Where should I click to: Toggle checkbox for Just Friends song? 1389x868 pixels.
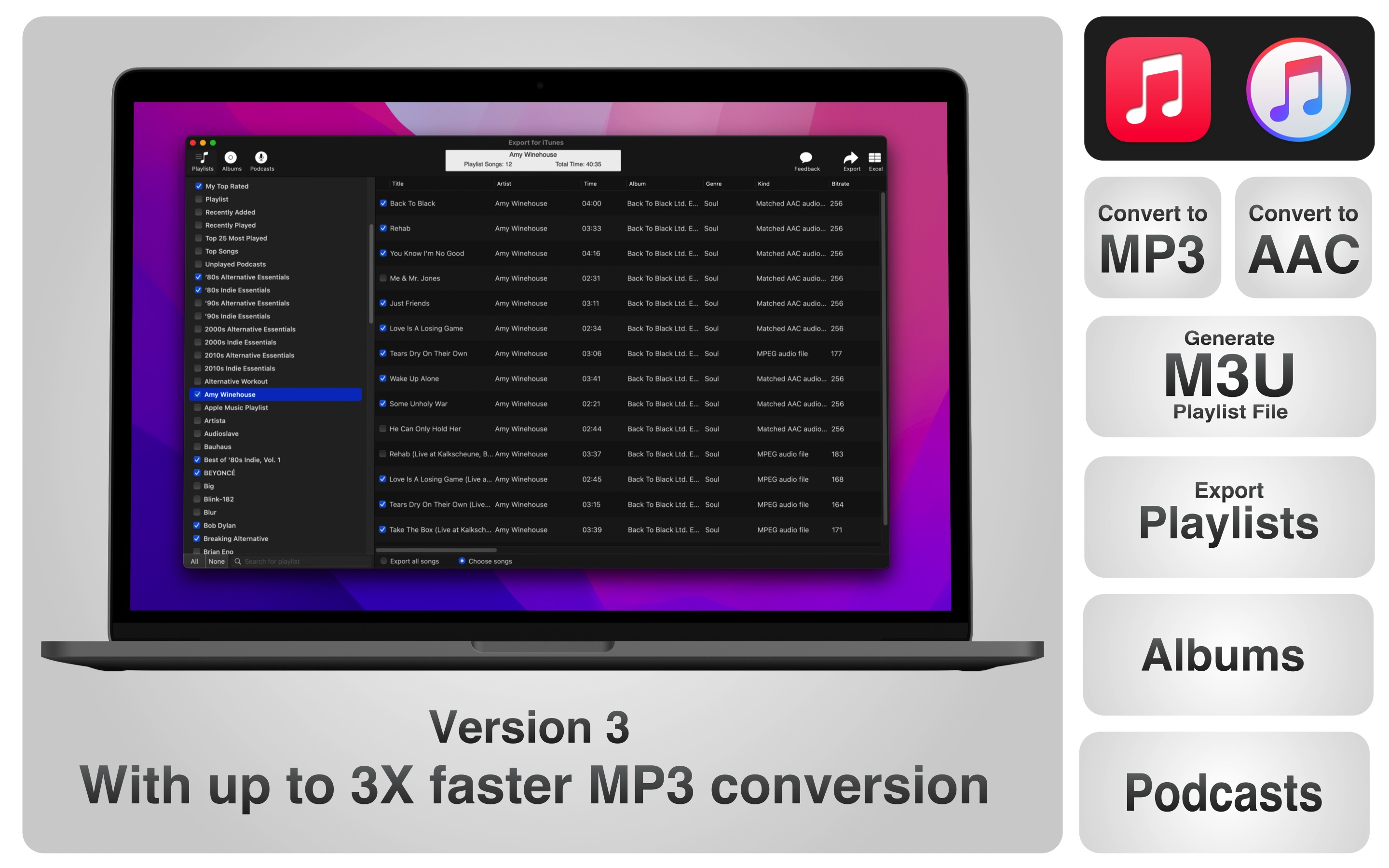click(x=383, y=305)
